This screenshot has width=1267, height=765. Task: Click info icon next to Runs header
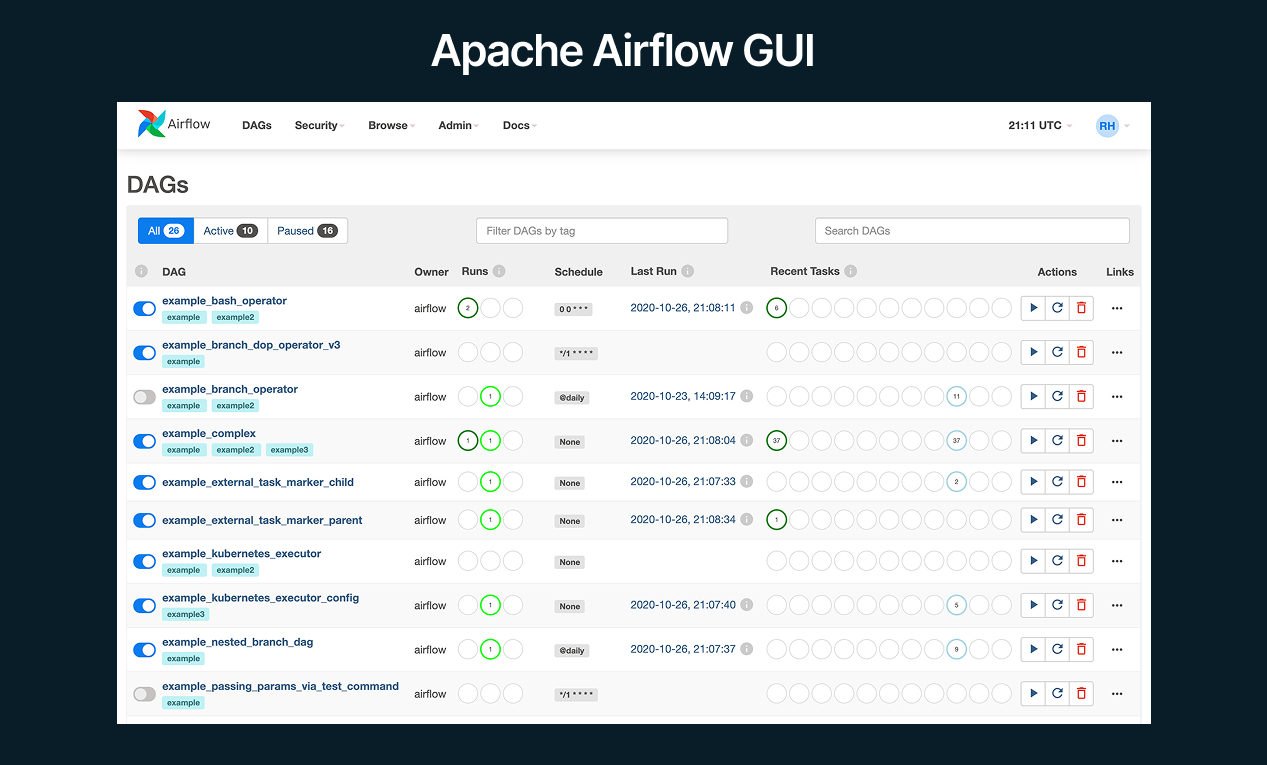(499, 271)
